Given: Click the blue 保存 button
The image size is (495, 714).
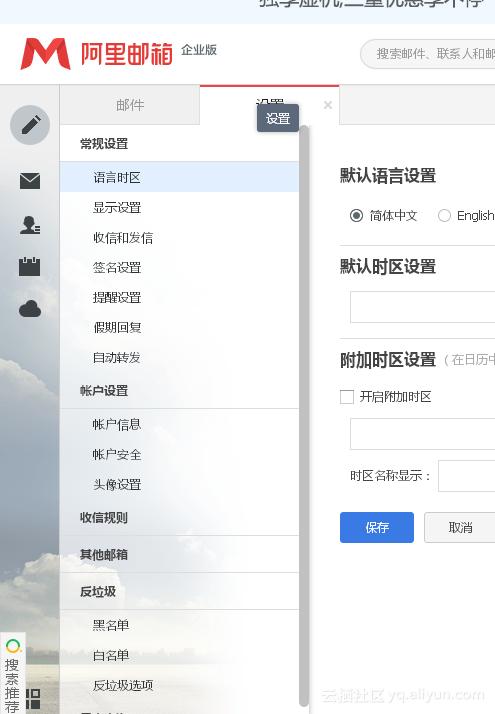Looking at the screenshot, I should pyautogui.click(x=377, y=527).
